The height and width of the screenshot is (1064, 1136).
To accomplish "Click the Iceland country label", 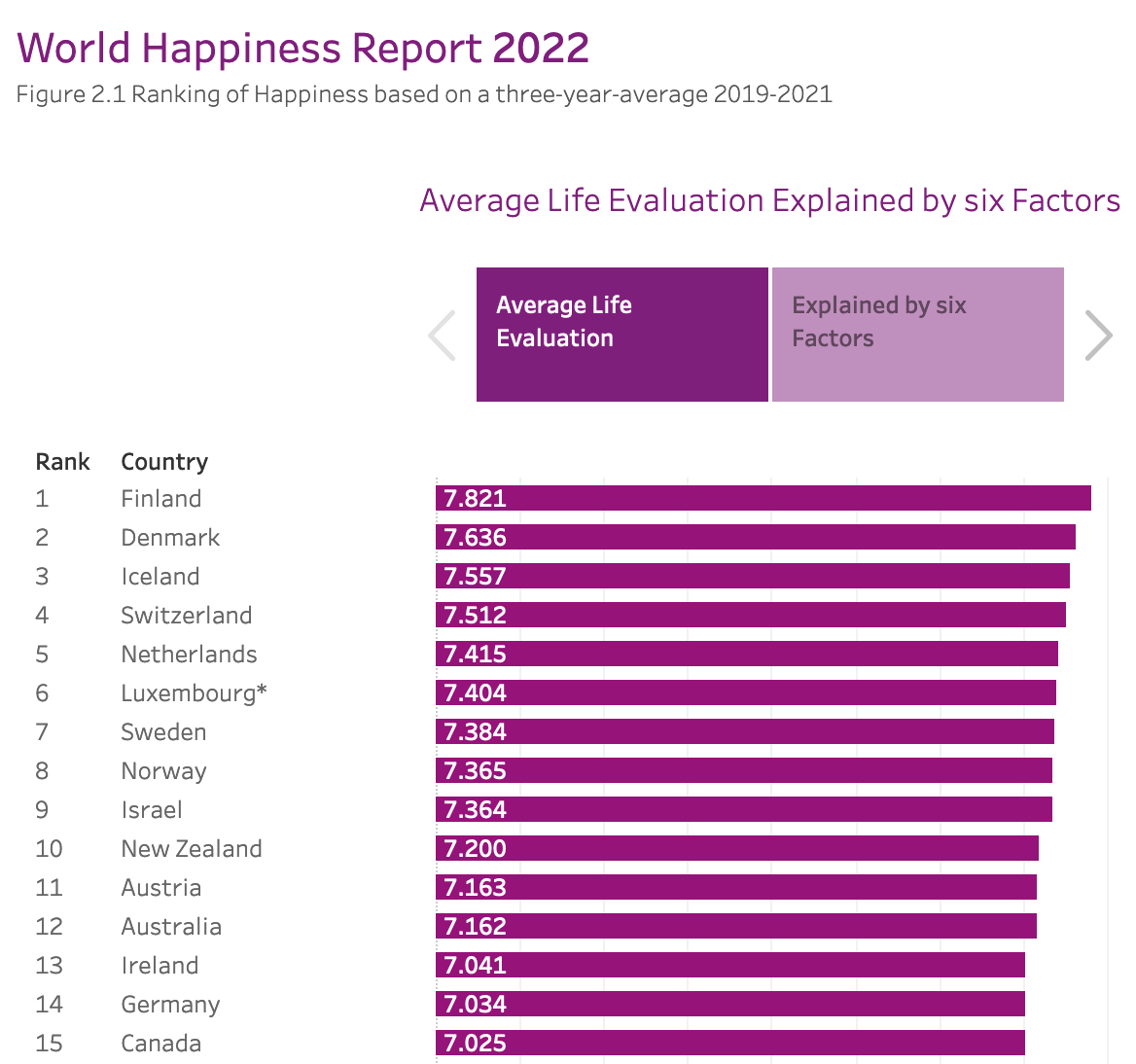I will pos(160,577).
